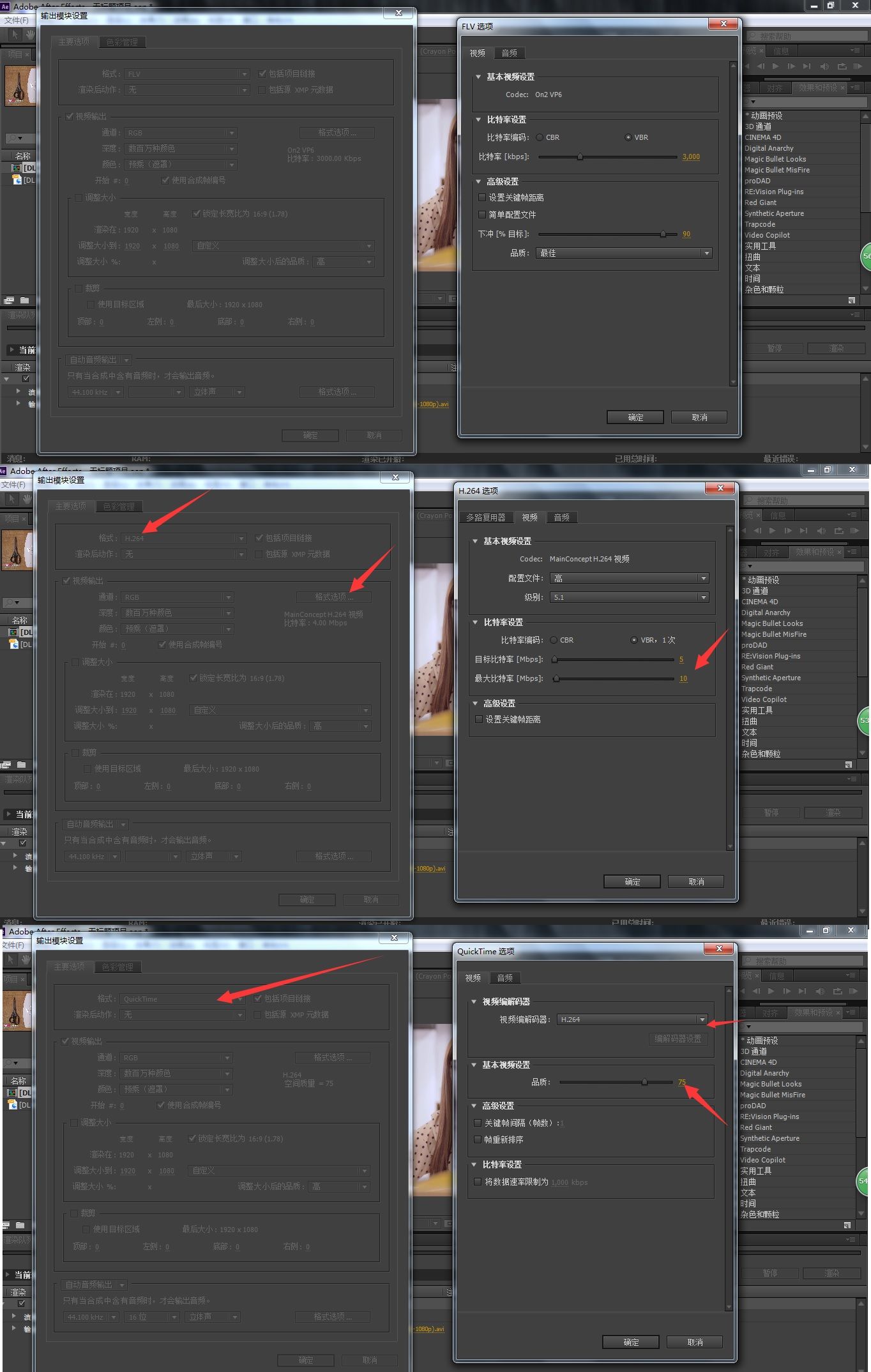Enable 设置关键帧距离 in H.264 选项 dialog
This screenshot has height=1372, width=871.
480,719
